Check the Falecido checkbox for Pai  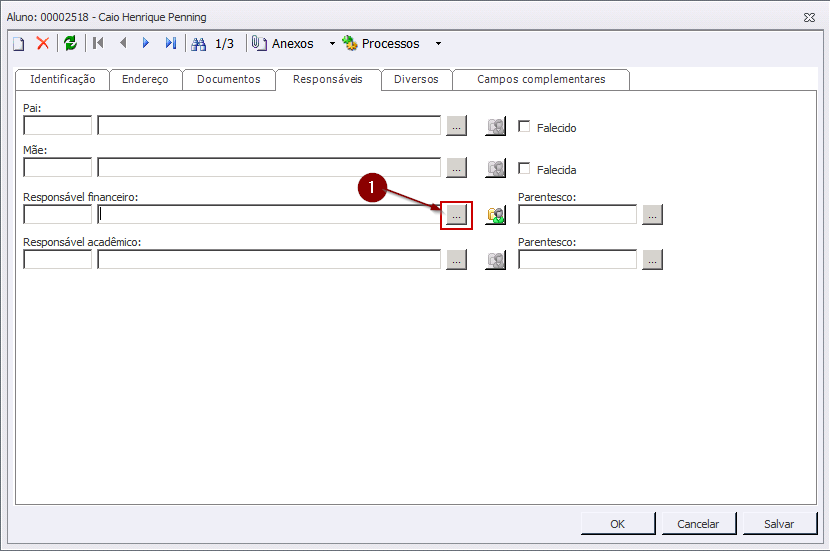point(524,127)
